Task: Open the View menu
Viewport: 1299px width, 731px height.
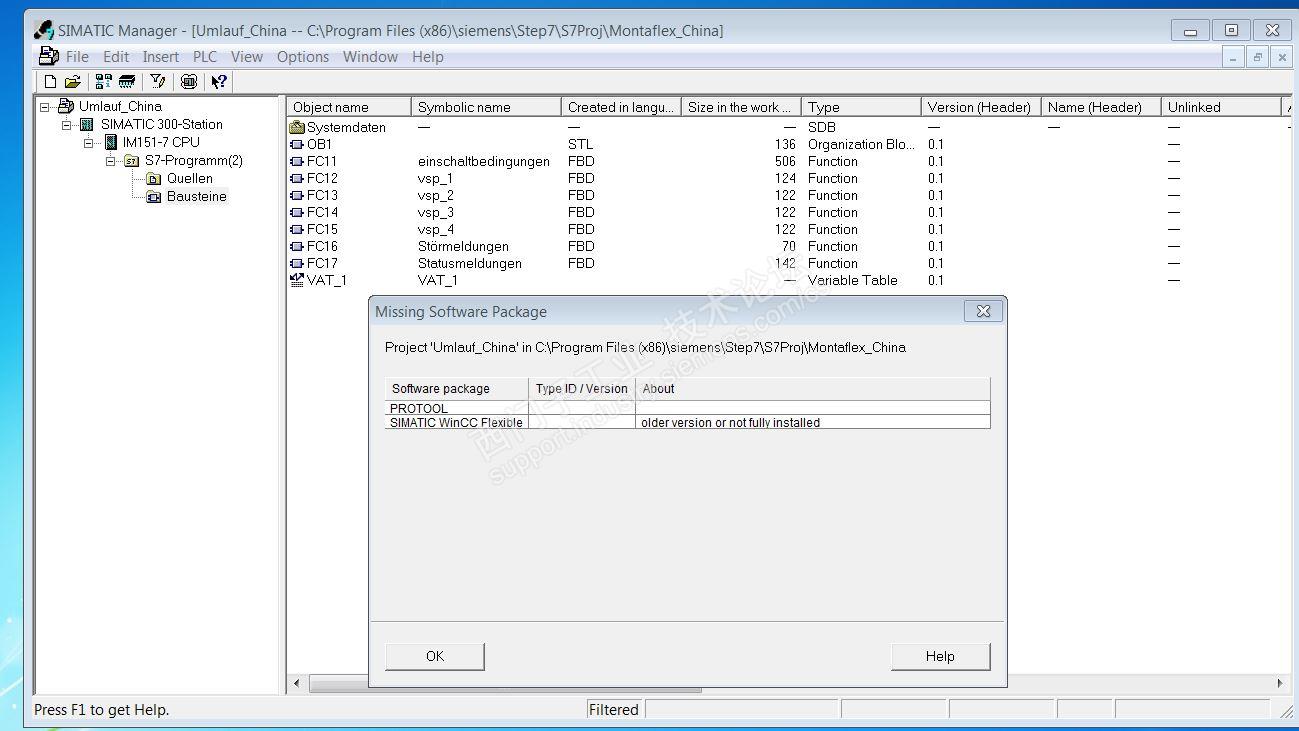Action: tap(247, 57)
